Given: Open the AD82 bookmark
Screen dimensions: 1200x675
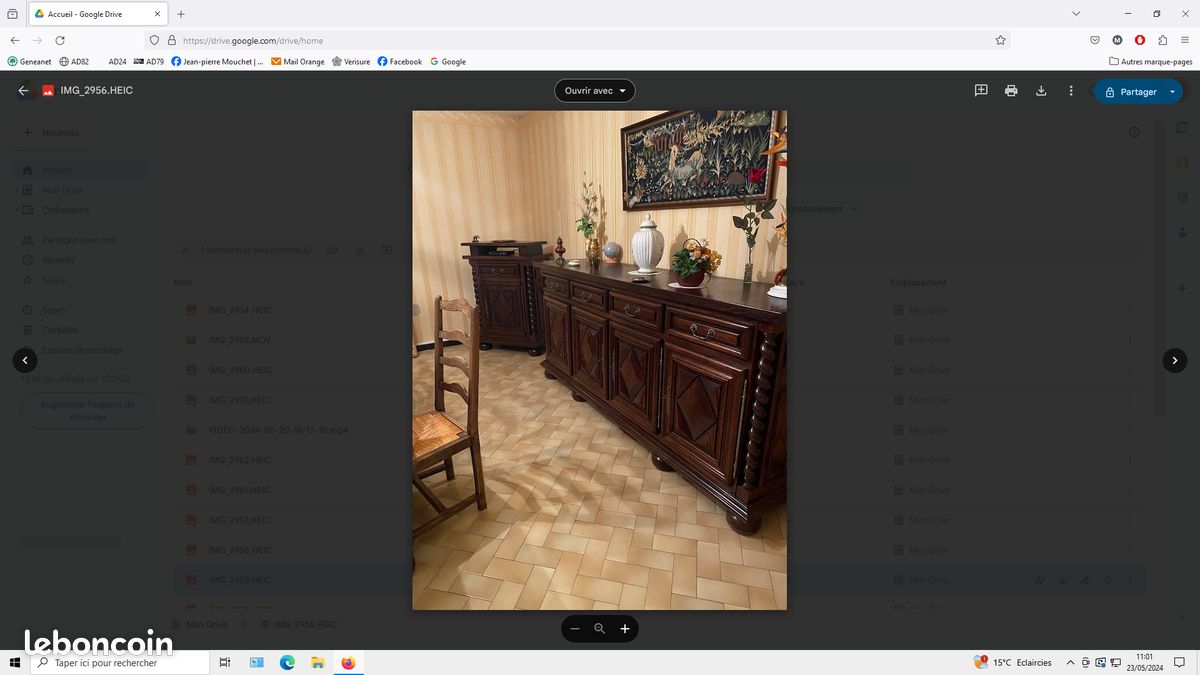Looking at the screenshot, I should pos(74,61).
